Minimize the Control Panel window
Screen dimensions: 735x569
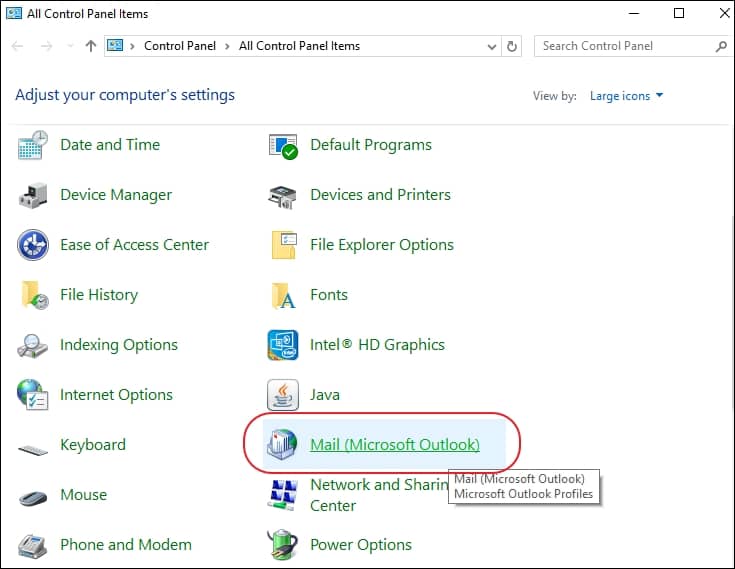634,13
